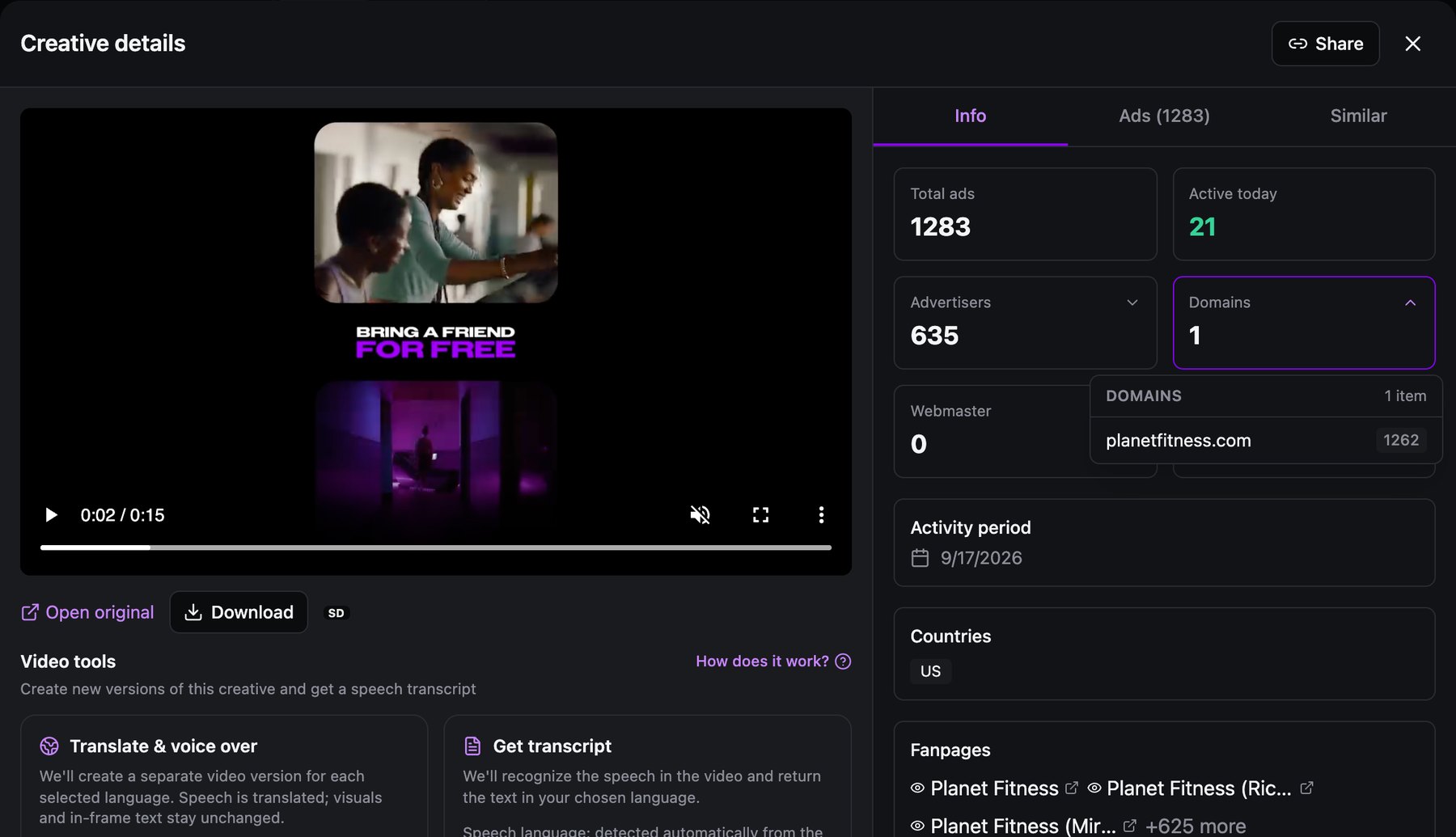Open Planet Fitness (Ric... external link icon
Image resolution: width=1456 pixels, height=837 pixels.
pos(1306,788)
